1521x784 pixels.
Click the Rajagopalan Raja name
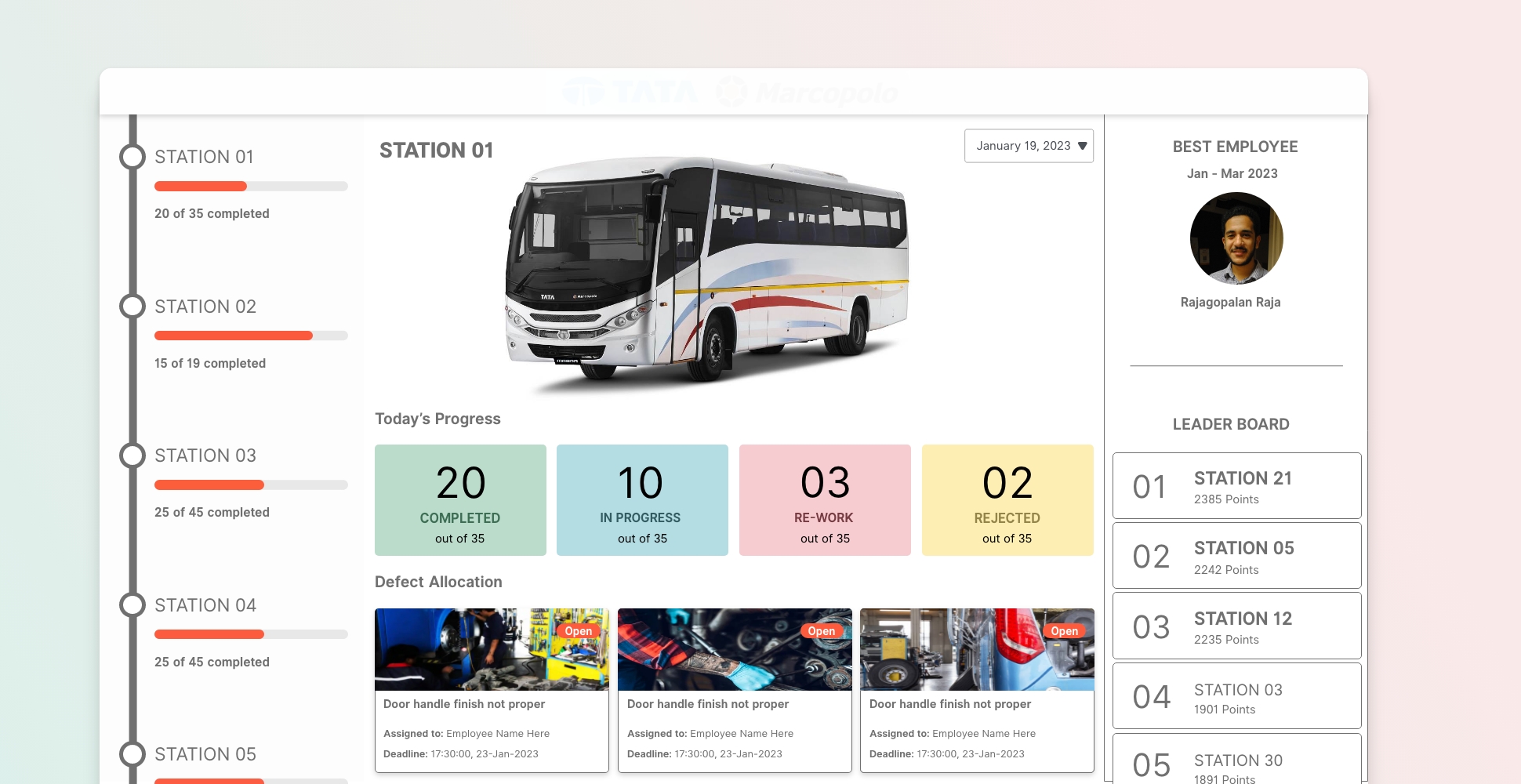[x=1231, y=302]
